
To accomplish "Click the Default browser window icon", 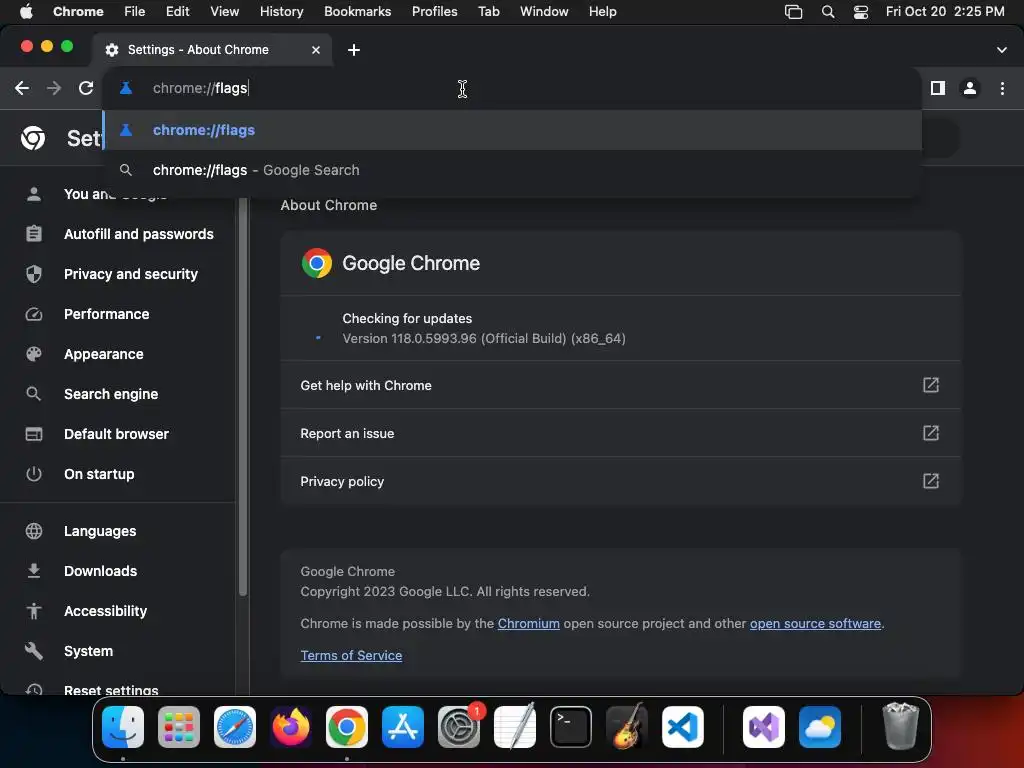I will coord(33,434).
